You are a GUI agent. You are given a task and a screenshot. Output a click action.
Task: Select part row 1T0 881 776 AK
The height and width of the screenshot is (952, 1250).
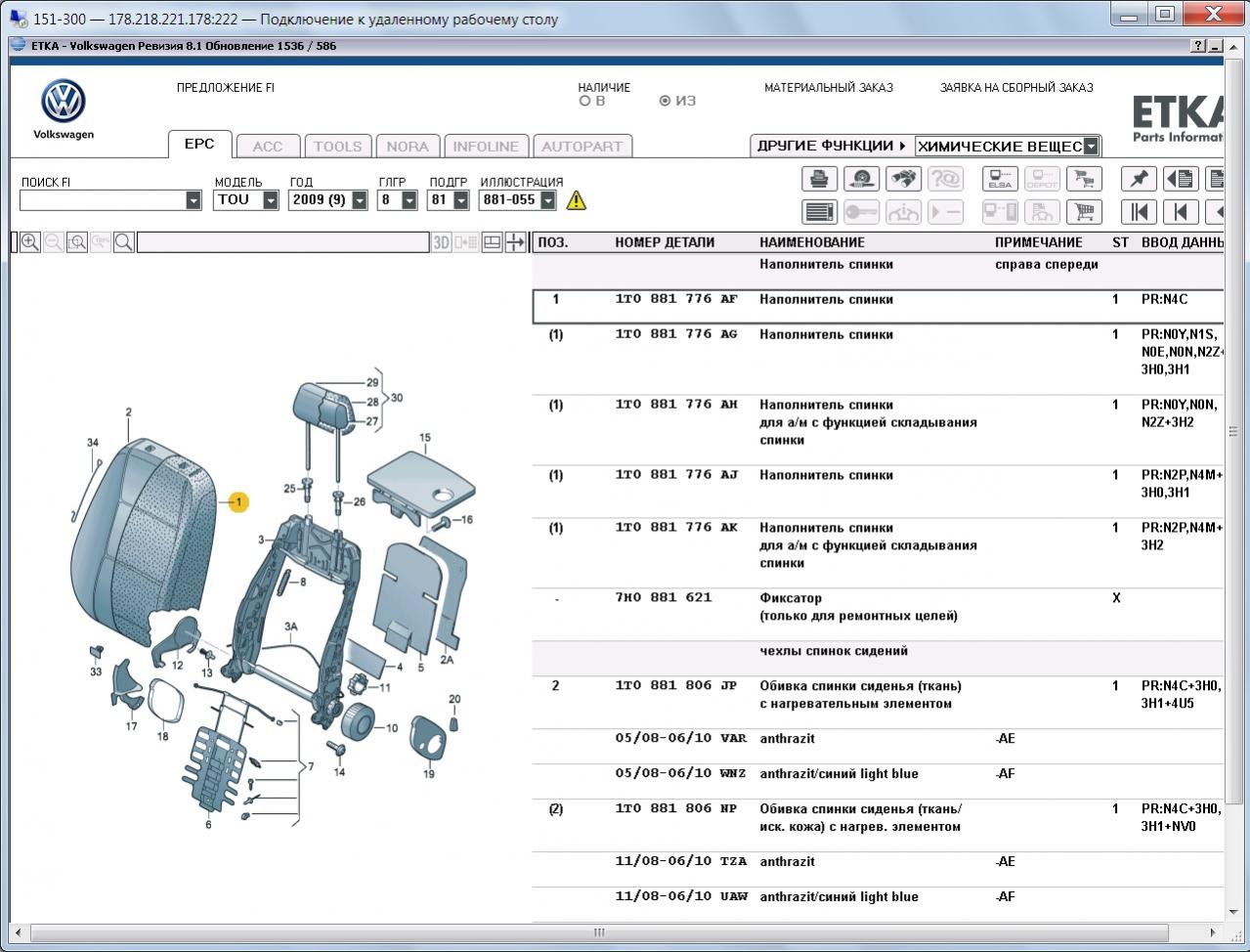tap(878, 553)
